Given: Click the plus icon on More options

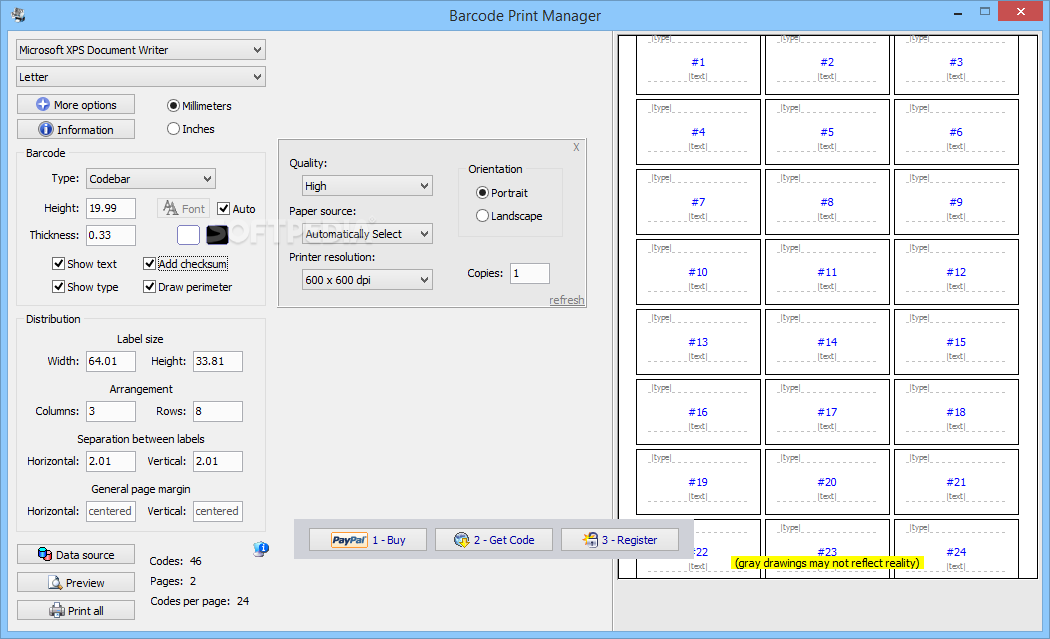Looking at the screenshot, I should 43,104.
